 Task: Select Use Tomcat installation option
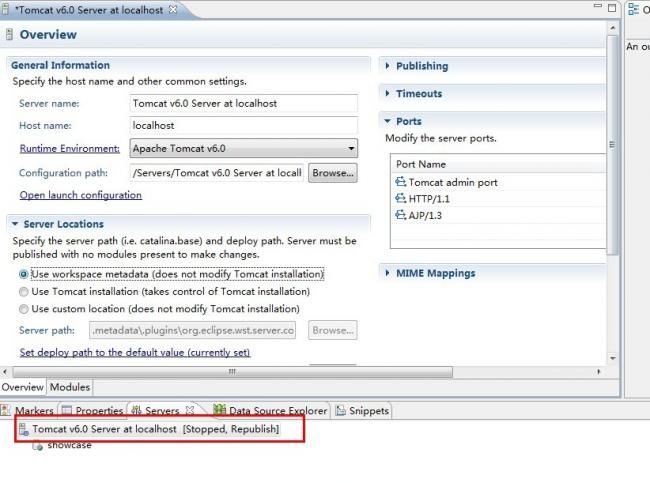pyautogui.click(x=24, y=291)
